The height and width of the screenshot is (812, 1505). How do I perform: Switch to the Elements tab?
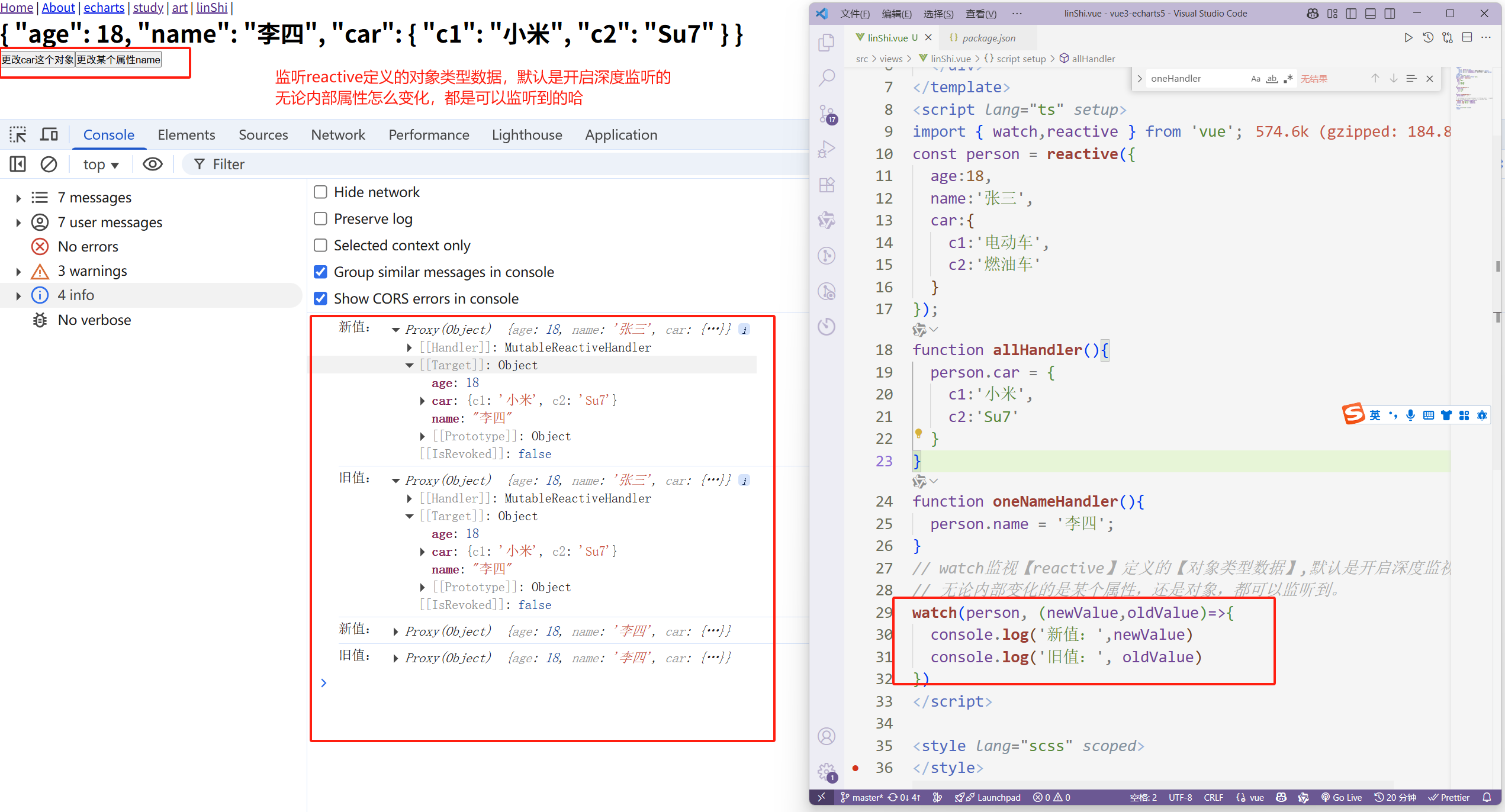coord(186,135)
